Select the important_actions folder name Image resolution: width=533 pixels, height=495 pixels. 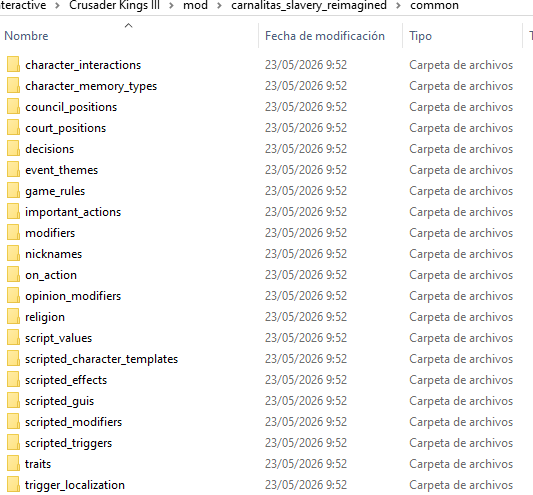[x=73, y=212]
